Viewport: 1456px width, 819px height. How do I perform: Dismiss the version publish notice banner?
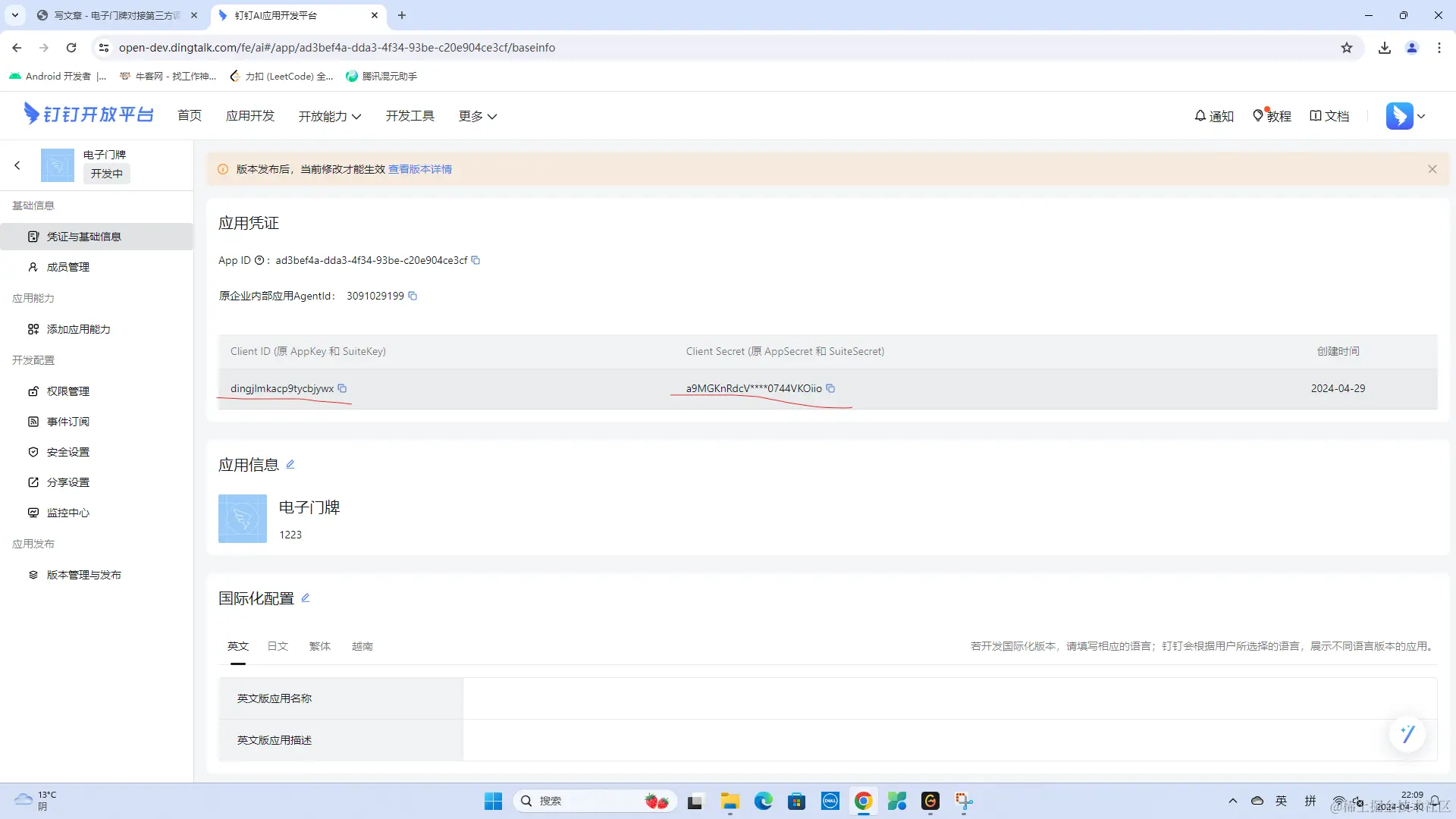pos(1432,169)
